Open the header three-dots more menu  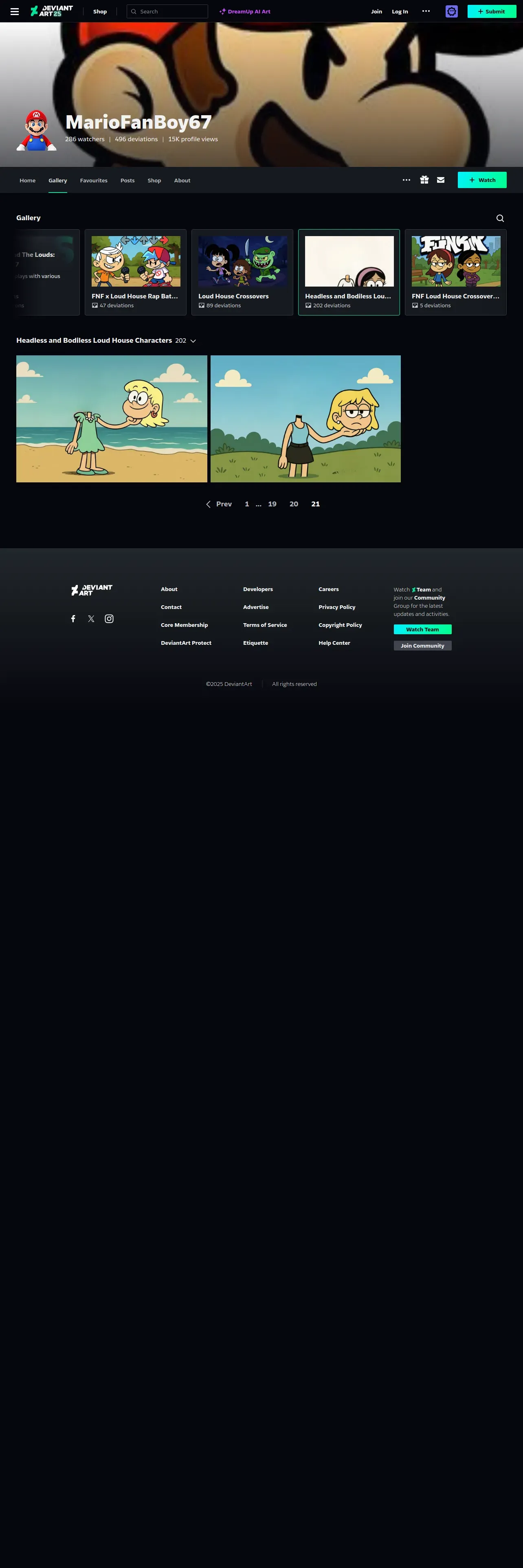(x=426, y=11)
